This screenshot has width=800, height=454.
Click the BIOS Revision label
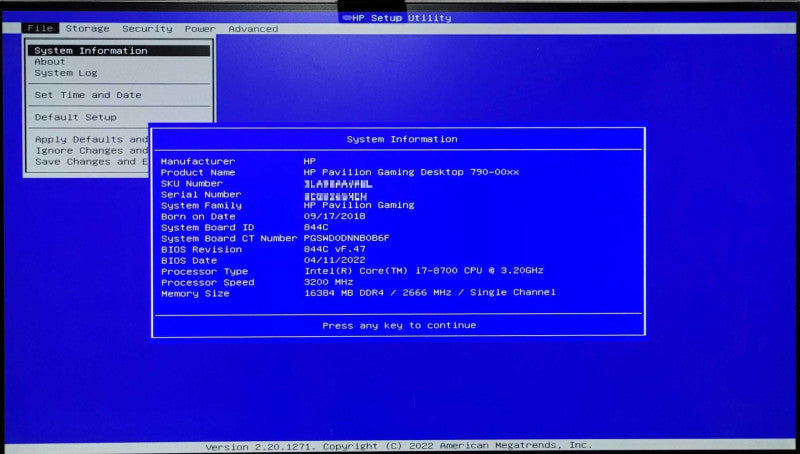click(x=201, y=249)
